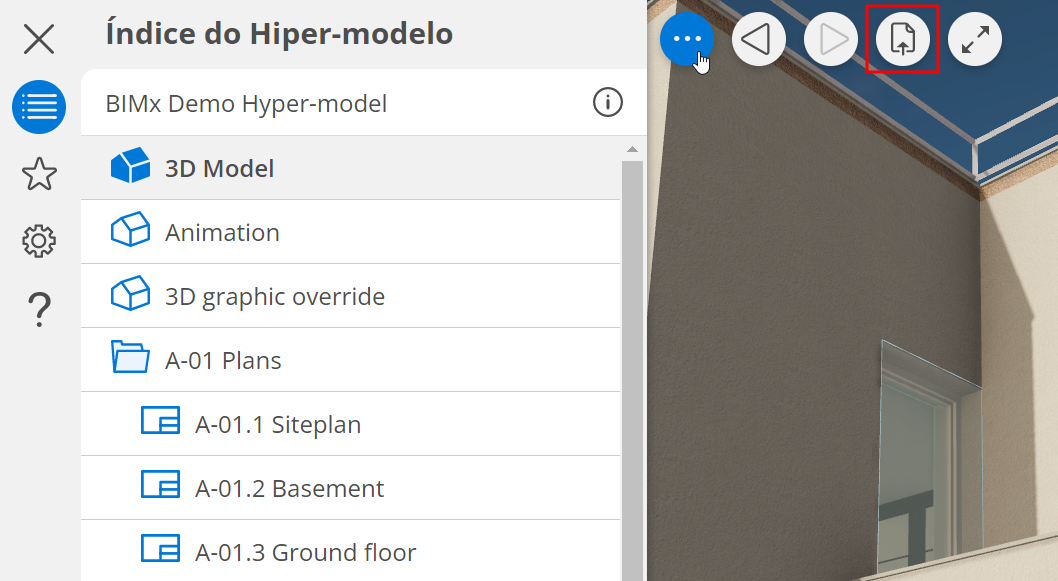Enter fullscreen mode
The image size is (1058, 581).
pyautogui.click(x=975, y=39)
